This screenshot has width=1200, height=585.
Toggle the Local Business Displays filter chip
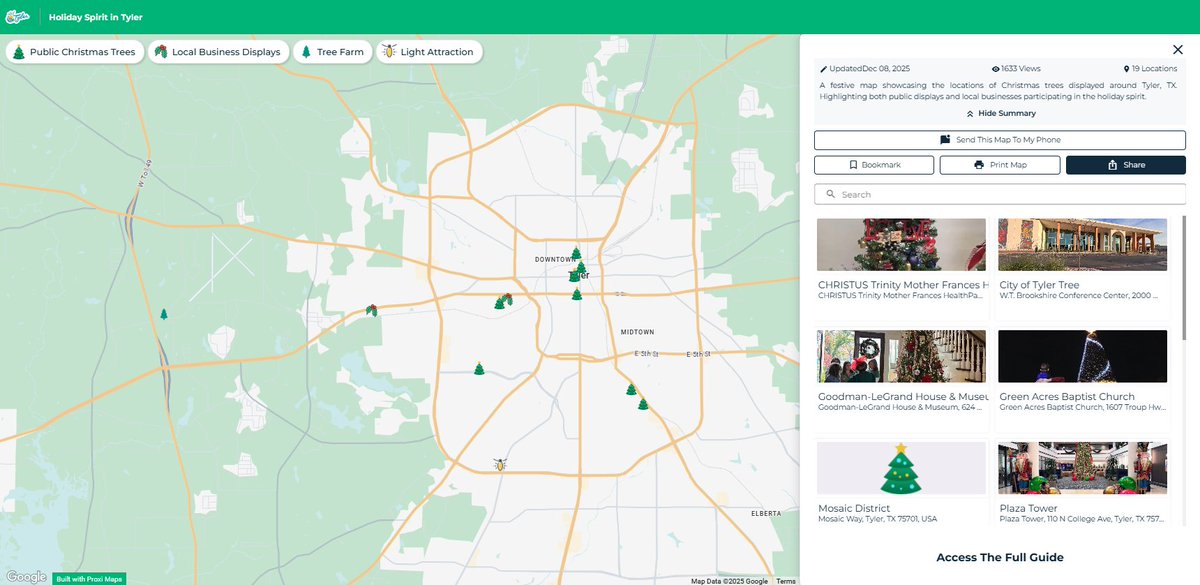point(218,52)
